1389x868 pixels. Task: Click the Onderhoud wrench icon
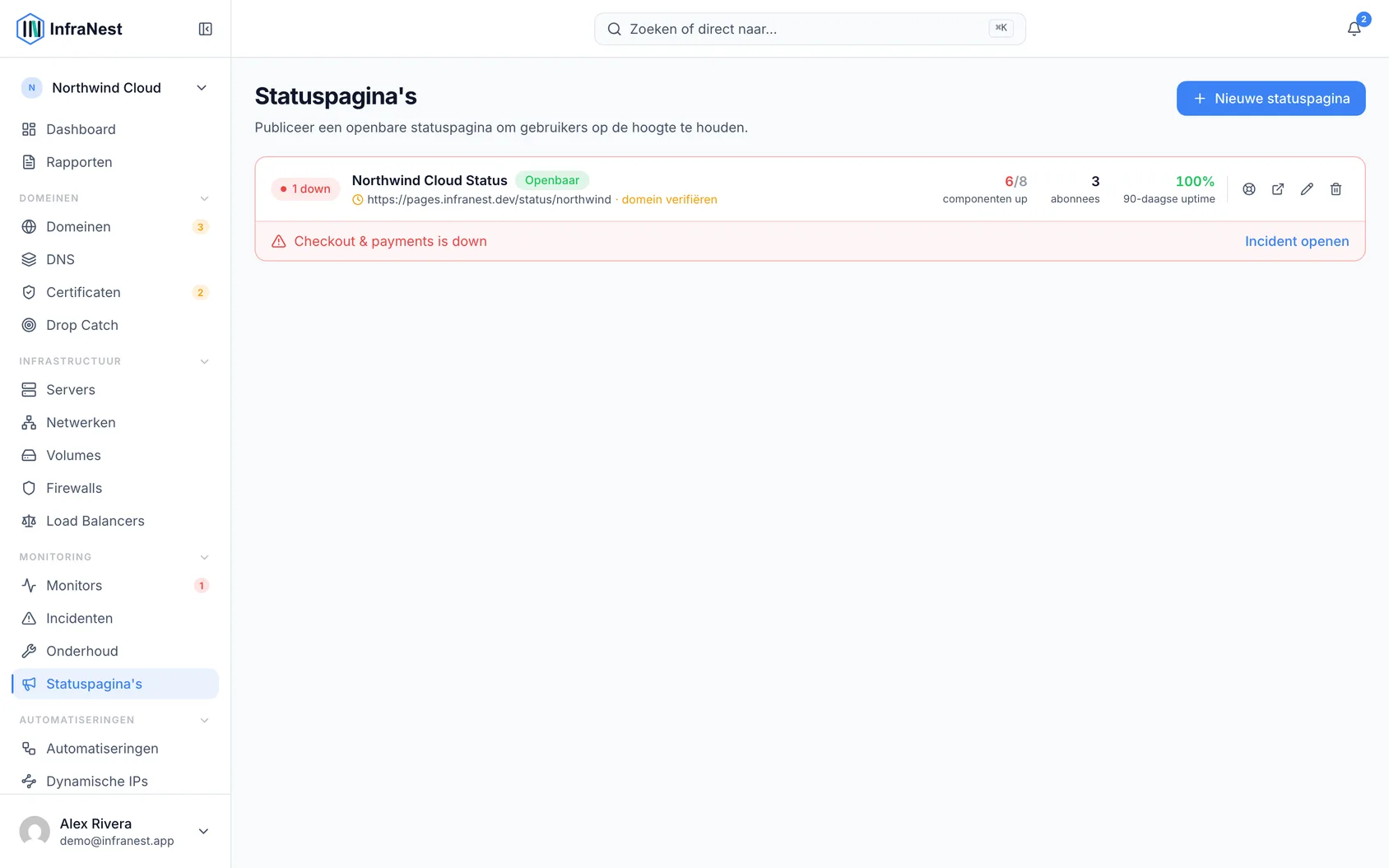pos(29,651)
